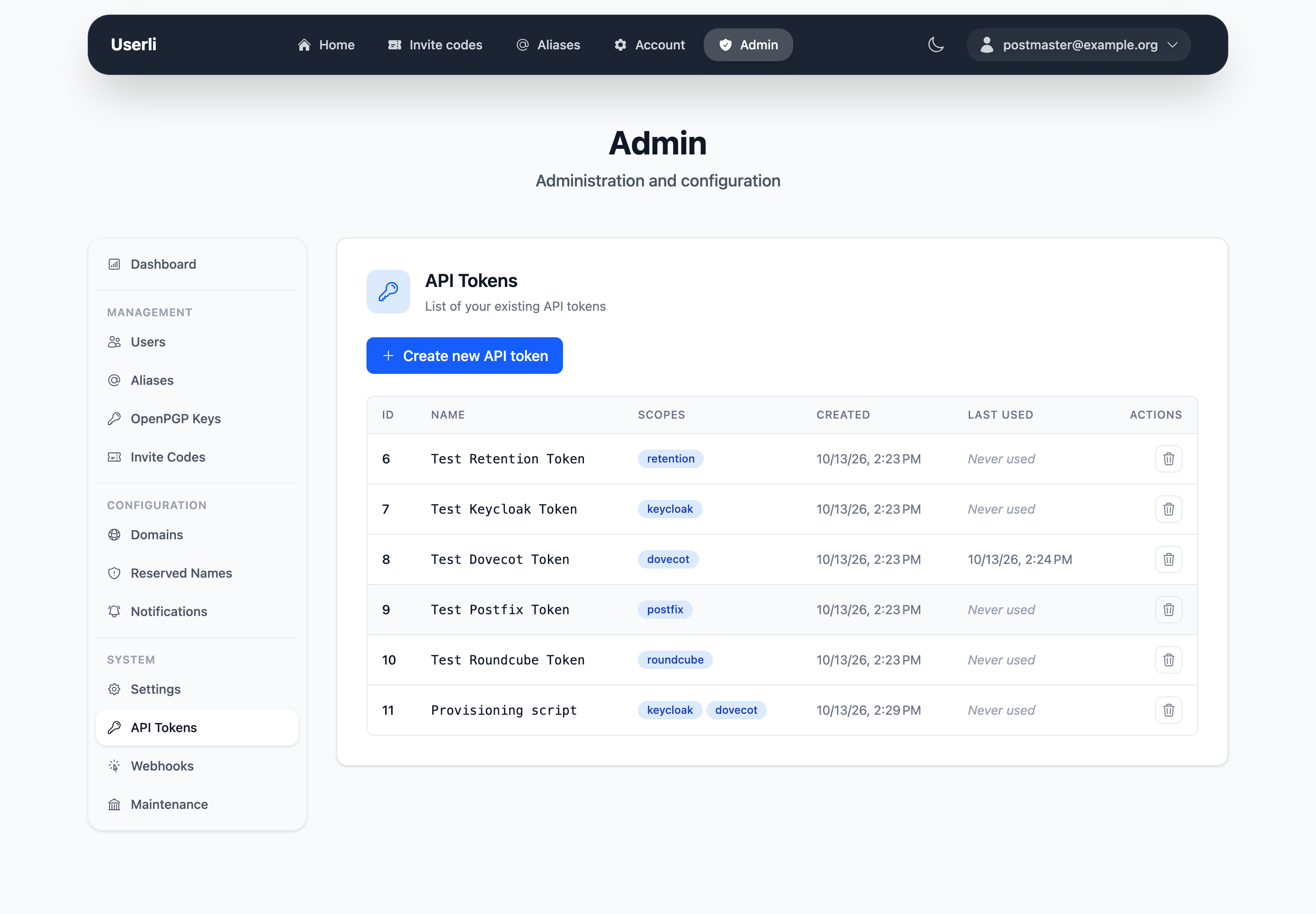Click the Provisioning script token name
The image size is (1316, 914).
tap(504, 710)
